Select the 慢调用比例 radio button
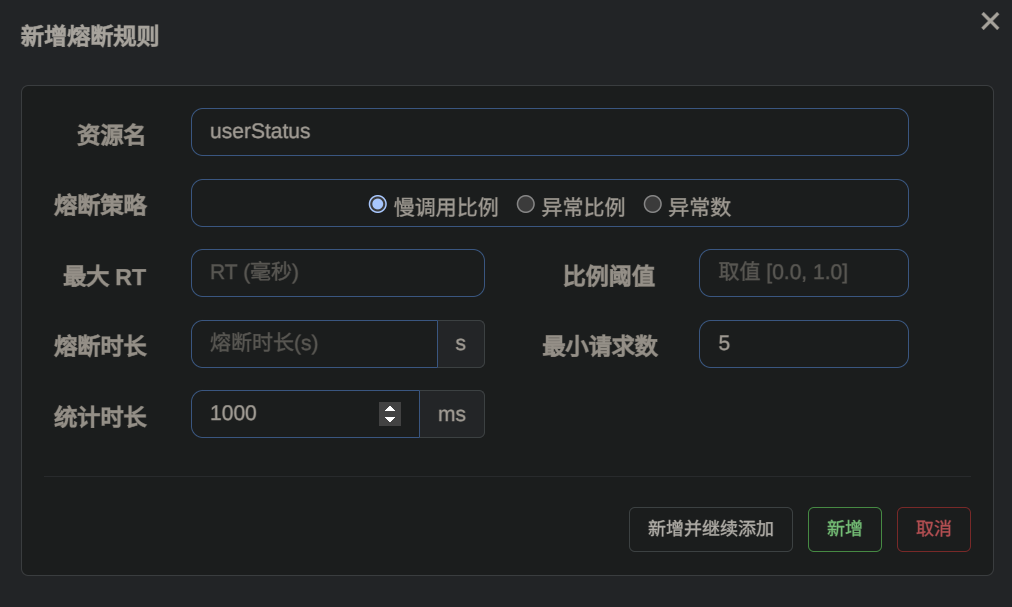 [378, 204]
